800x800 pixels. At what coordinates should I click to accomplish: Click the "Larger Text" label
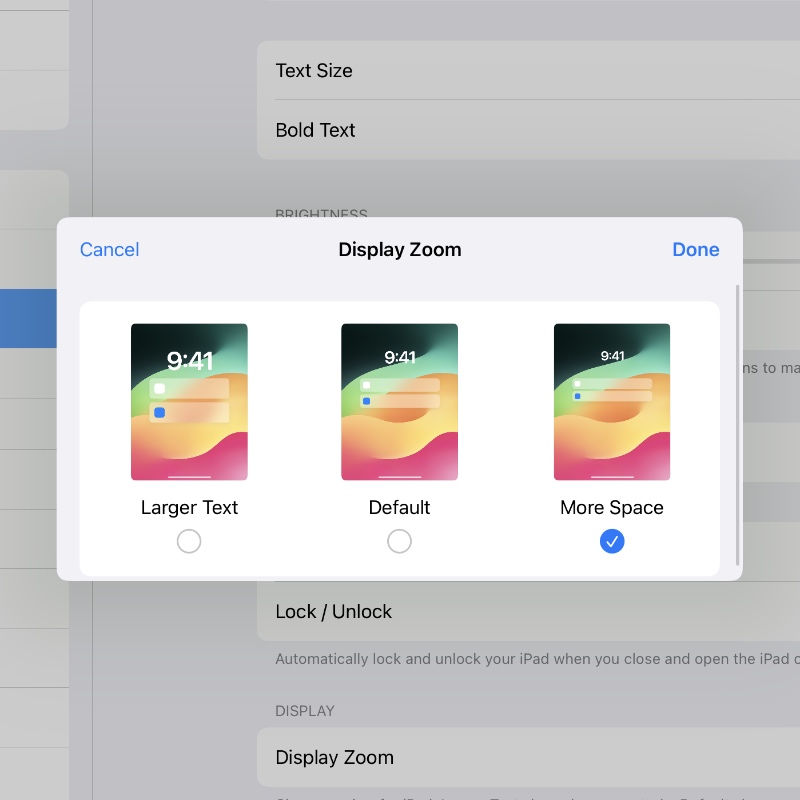[x=189, y=507]
